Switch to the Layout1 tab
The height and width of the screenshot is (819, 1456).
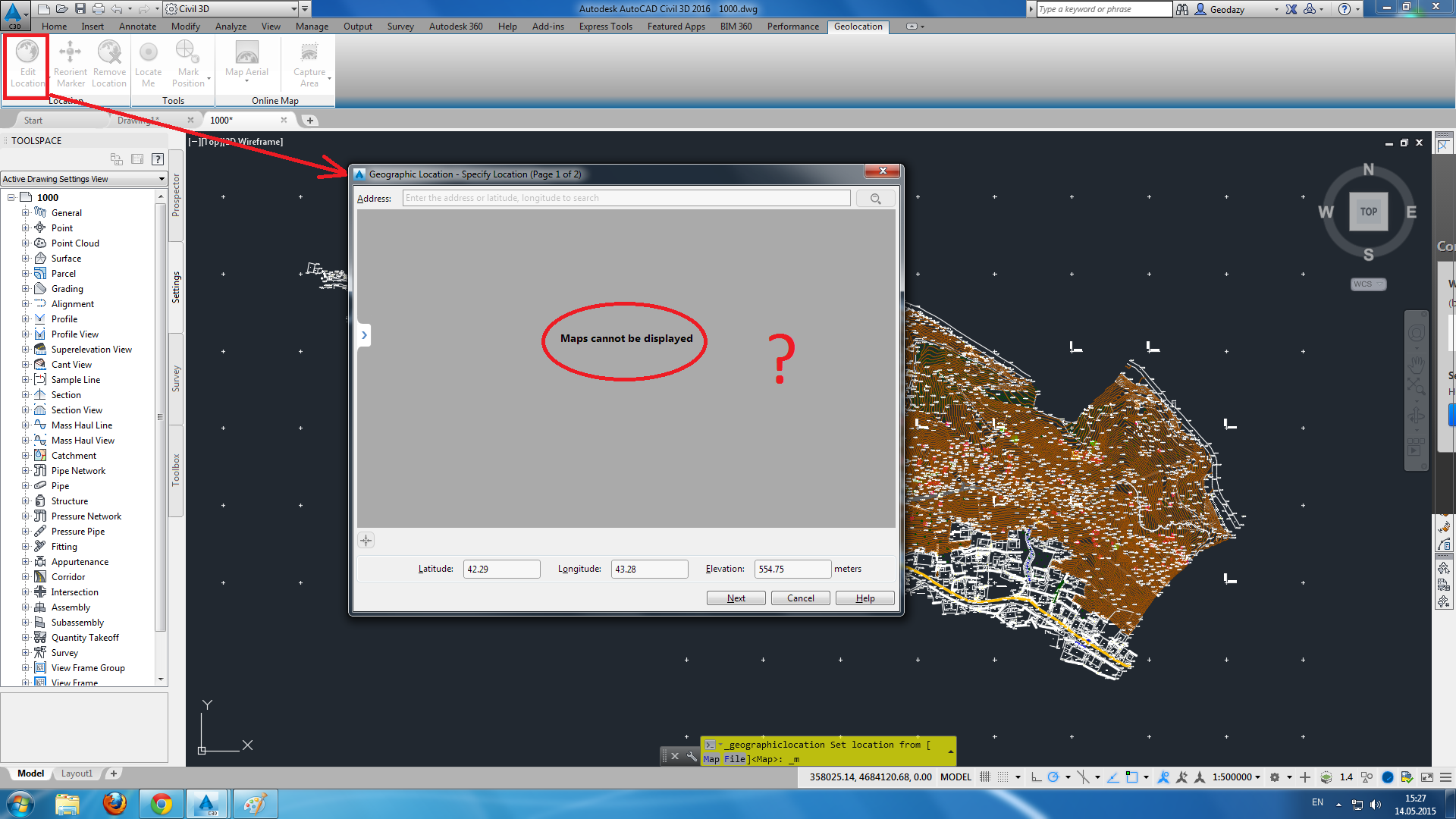coord(77,773)
